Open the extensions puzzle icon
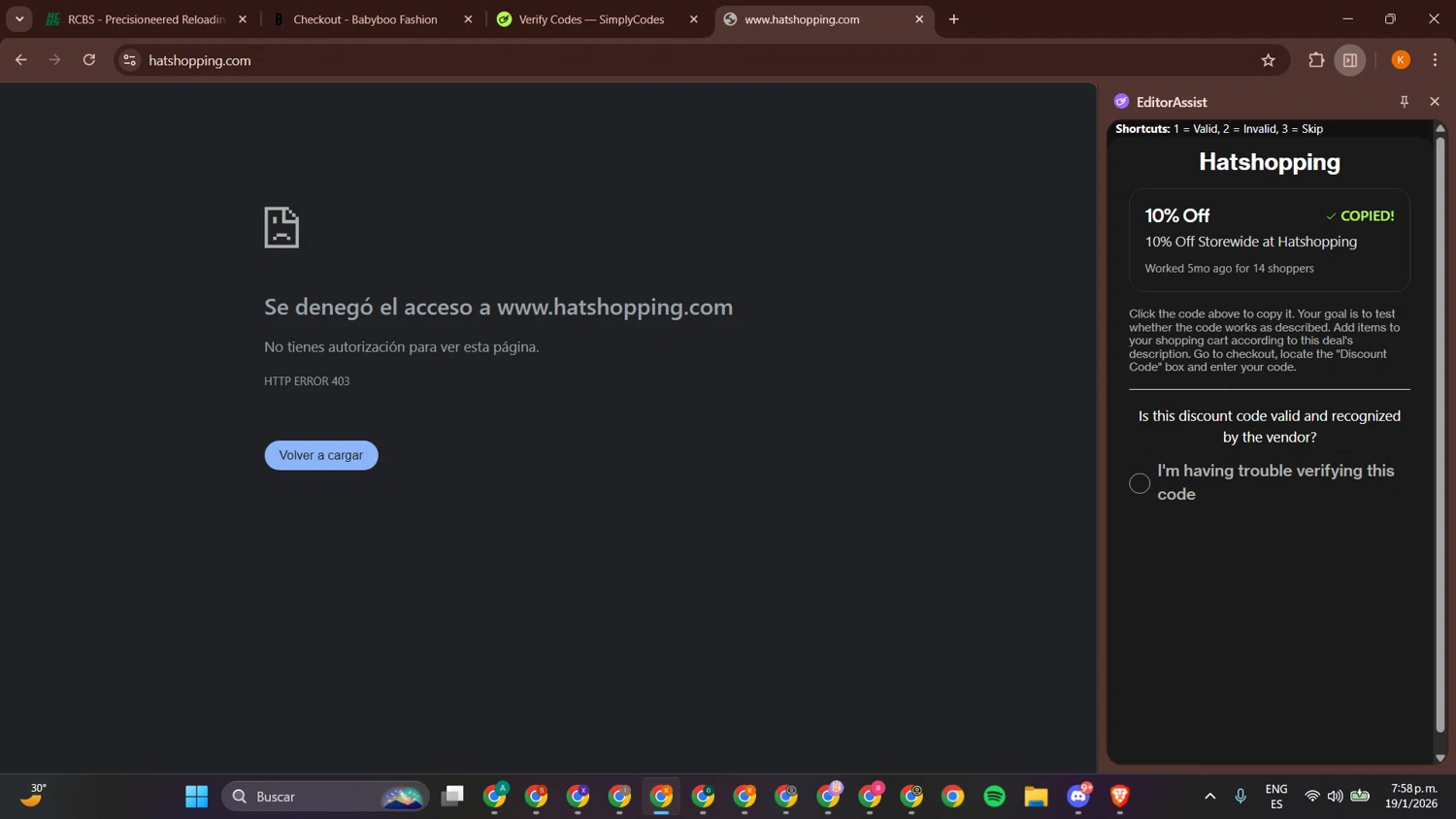 [1316, 60]
